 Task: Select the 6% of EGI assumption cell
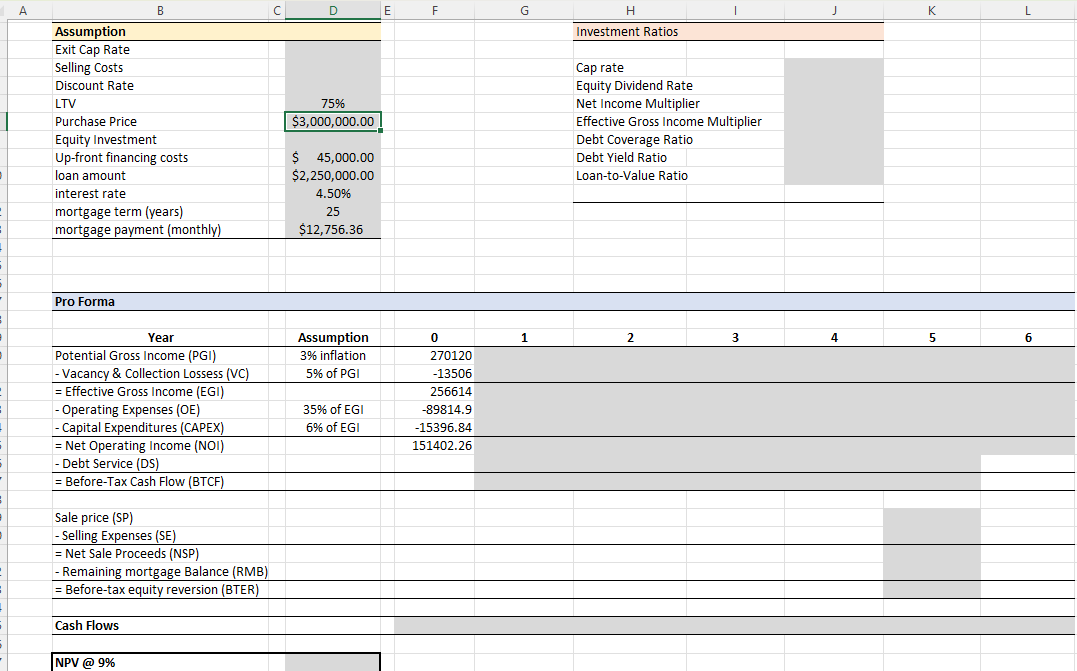click(x=333, y=427)
